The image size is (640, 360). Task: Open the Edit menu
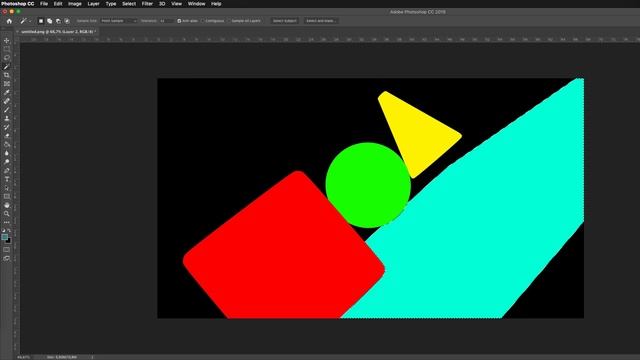click(x=58, y=4)
